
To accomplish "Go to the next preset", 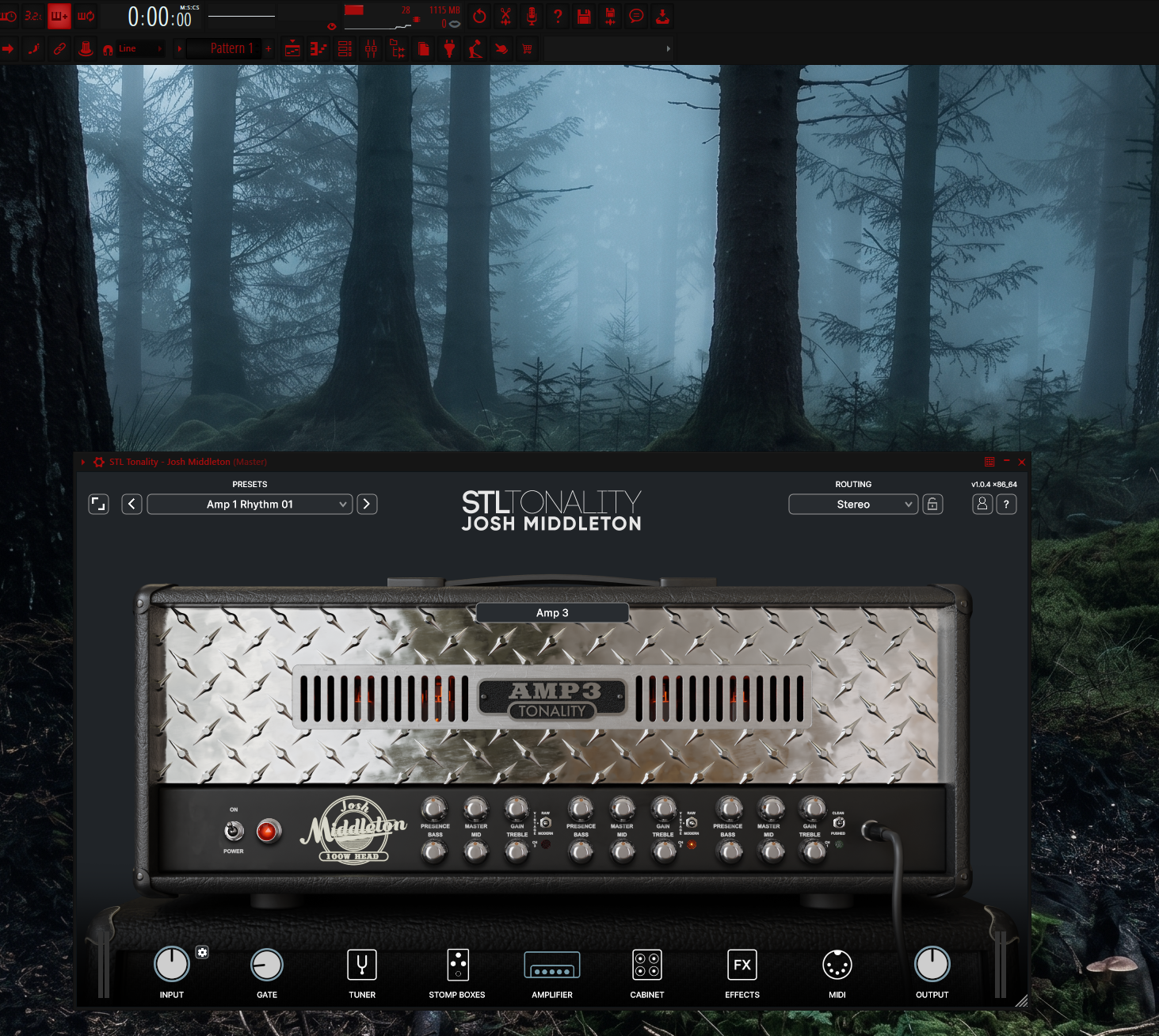I will [x=367, y=504].
